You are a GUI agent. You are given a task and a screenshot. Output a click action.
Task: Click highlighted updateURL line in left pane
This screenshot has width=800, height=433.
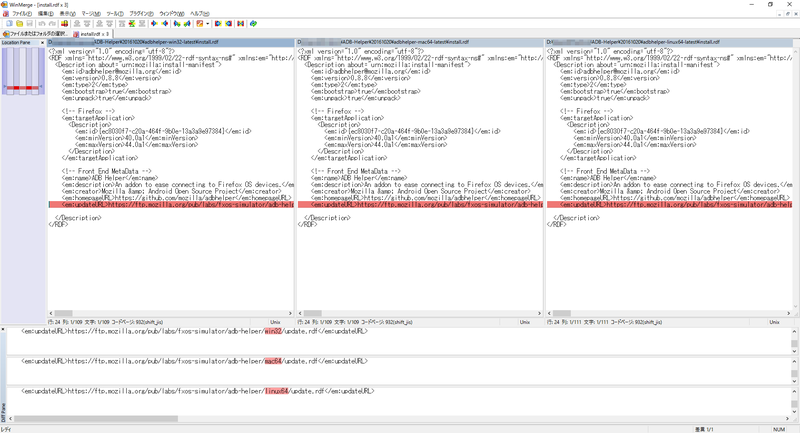click(171, 205)
